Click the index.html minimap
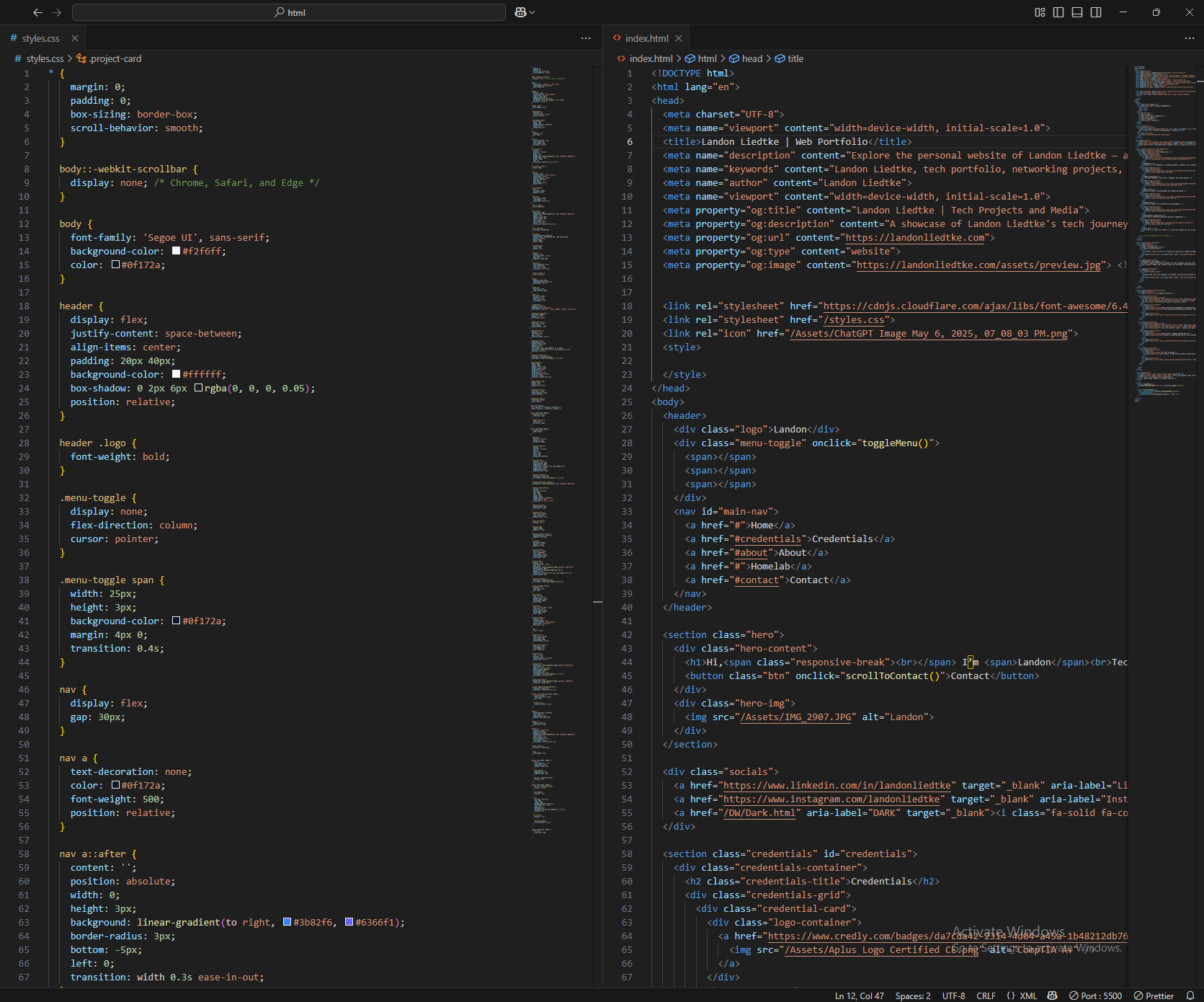1204x1002 pixels. [1164, 234]
